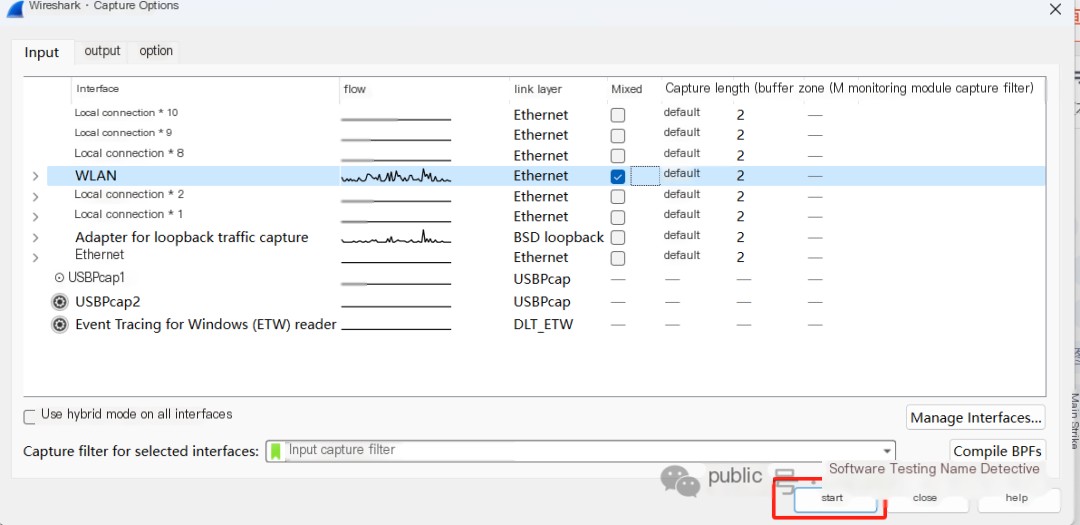Click the BSD loopback link layer cell

[x=559, y=238]
